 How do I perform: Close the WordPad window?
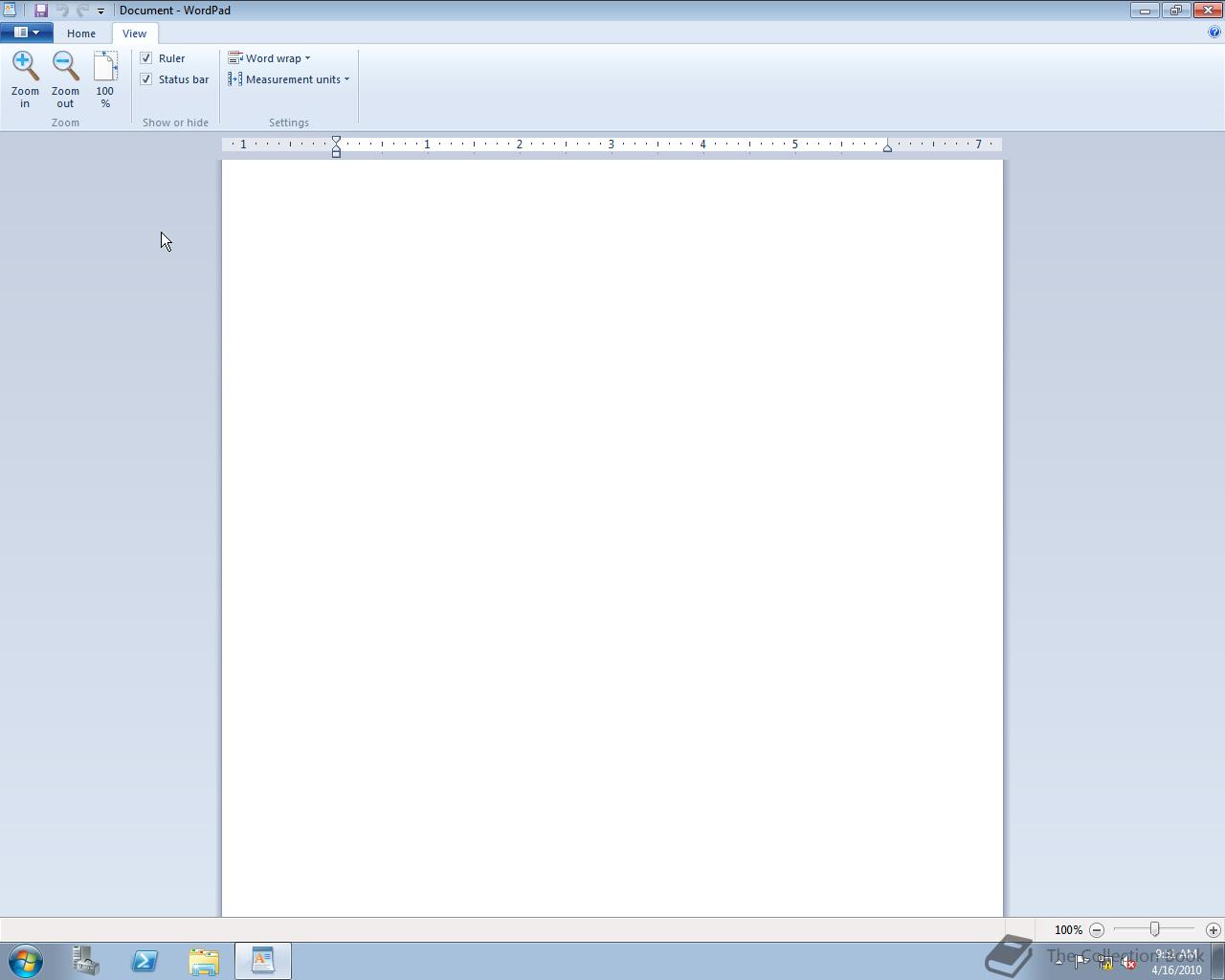(1208, 11)
